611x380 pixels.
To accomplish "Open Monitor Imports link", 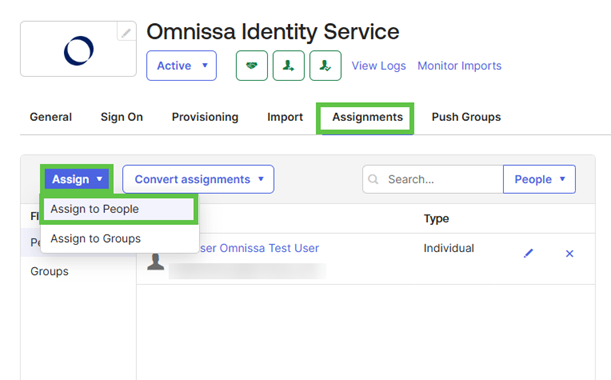I will pyautogui.click(x=459, y=66).
